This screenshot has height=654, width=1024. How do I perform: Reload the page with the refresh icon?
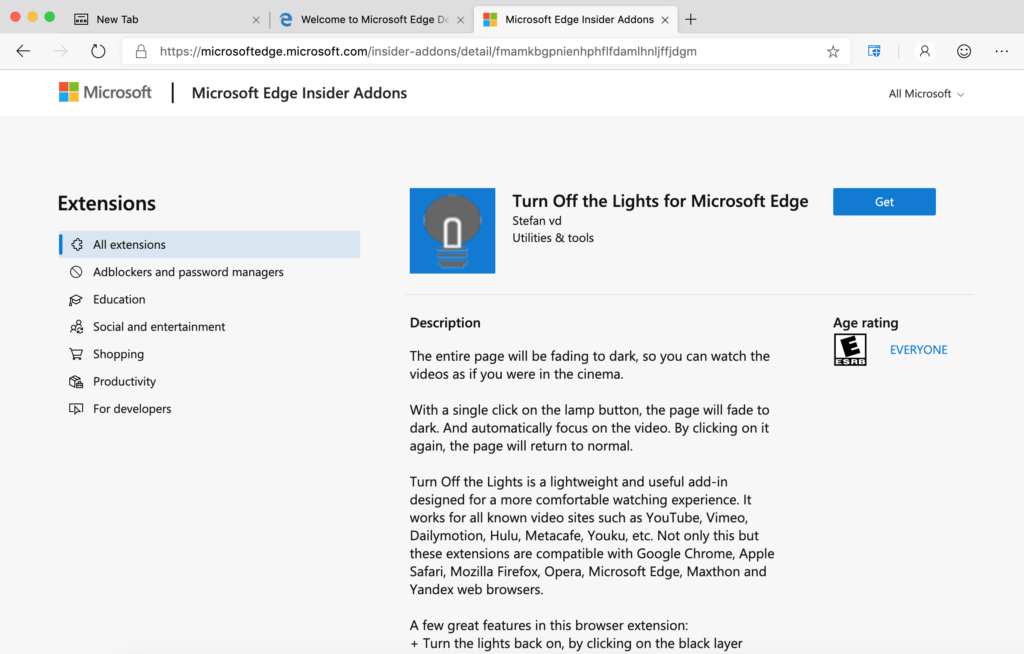tap(97, 51)
